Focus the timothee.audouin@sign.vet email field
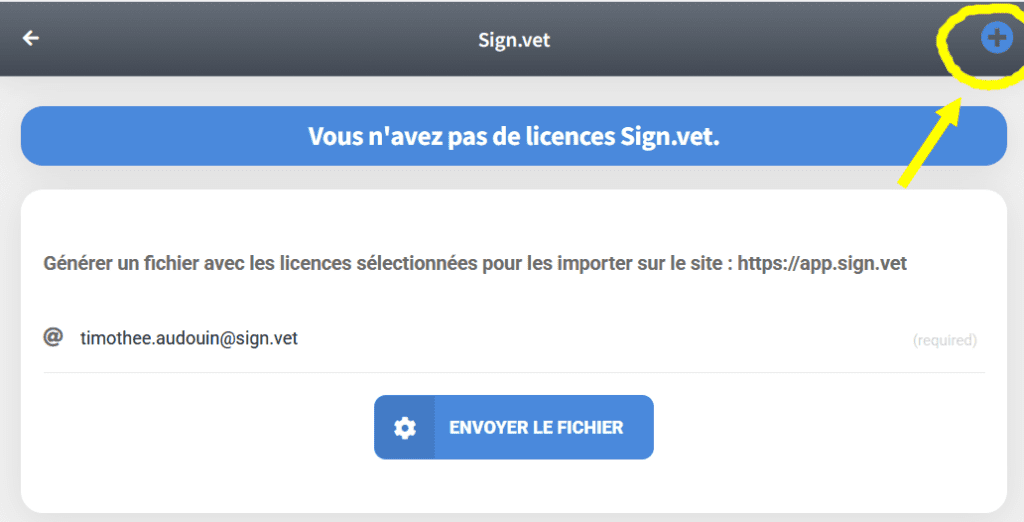 pyautogui.click(x=189, y=339)
